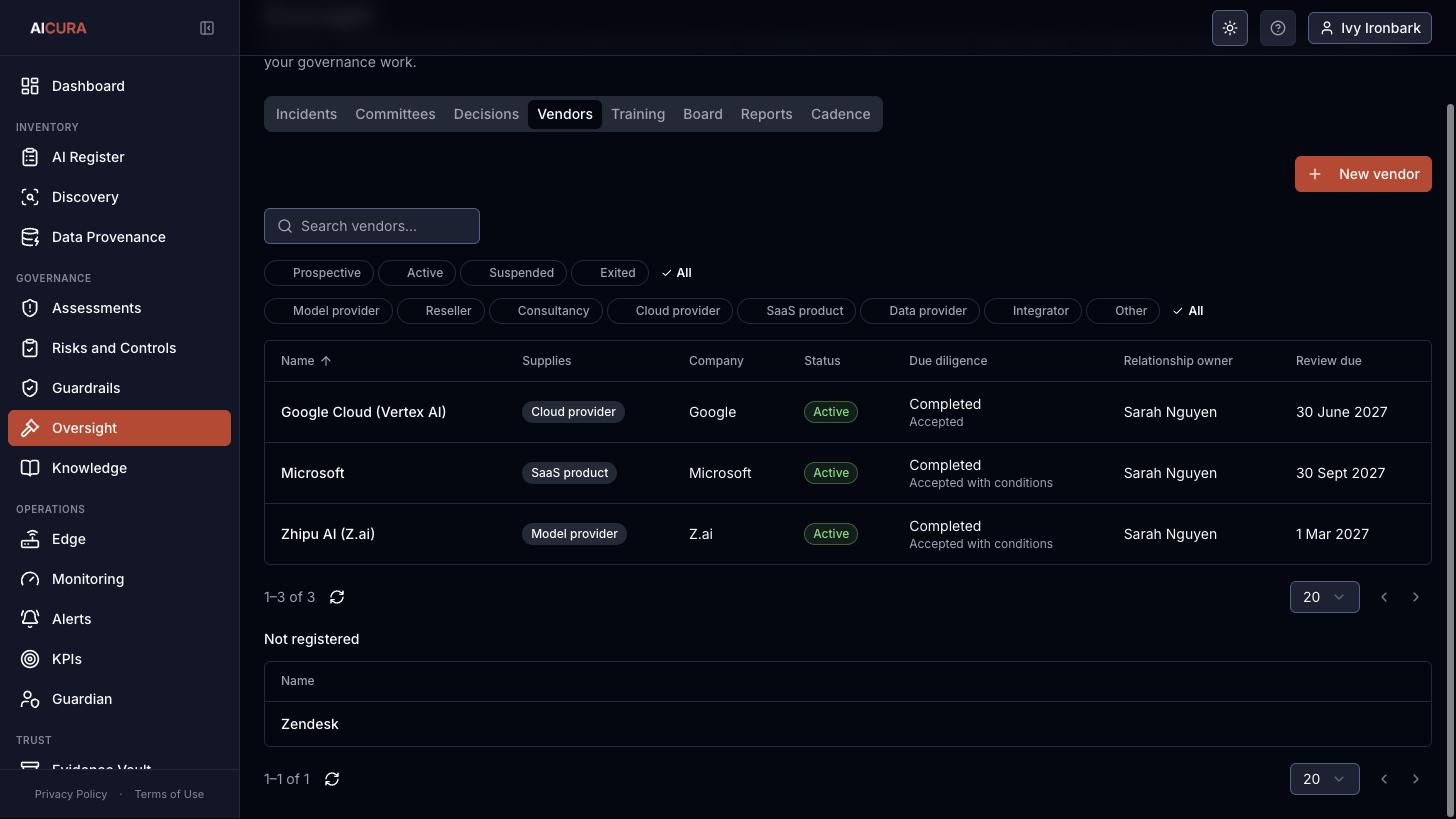Go to next vendors page
Image resolution: width=1456 pixels, height=819 pixels.
click(1416, 597)
